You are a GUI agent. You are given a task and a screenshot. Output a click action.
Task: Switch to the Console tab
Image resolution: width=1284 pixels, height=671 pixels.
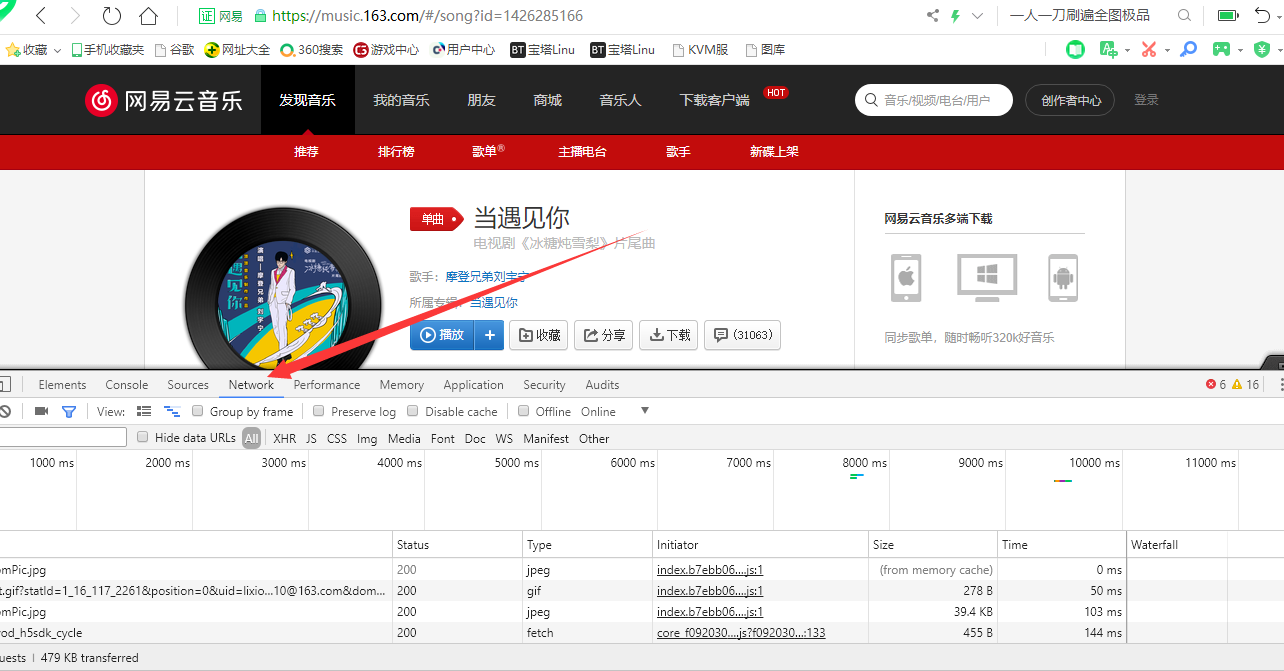(126, 385)
